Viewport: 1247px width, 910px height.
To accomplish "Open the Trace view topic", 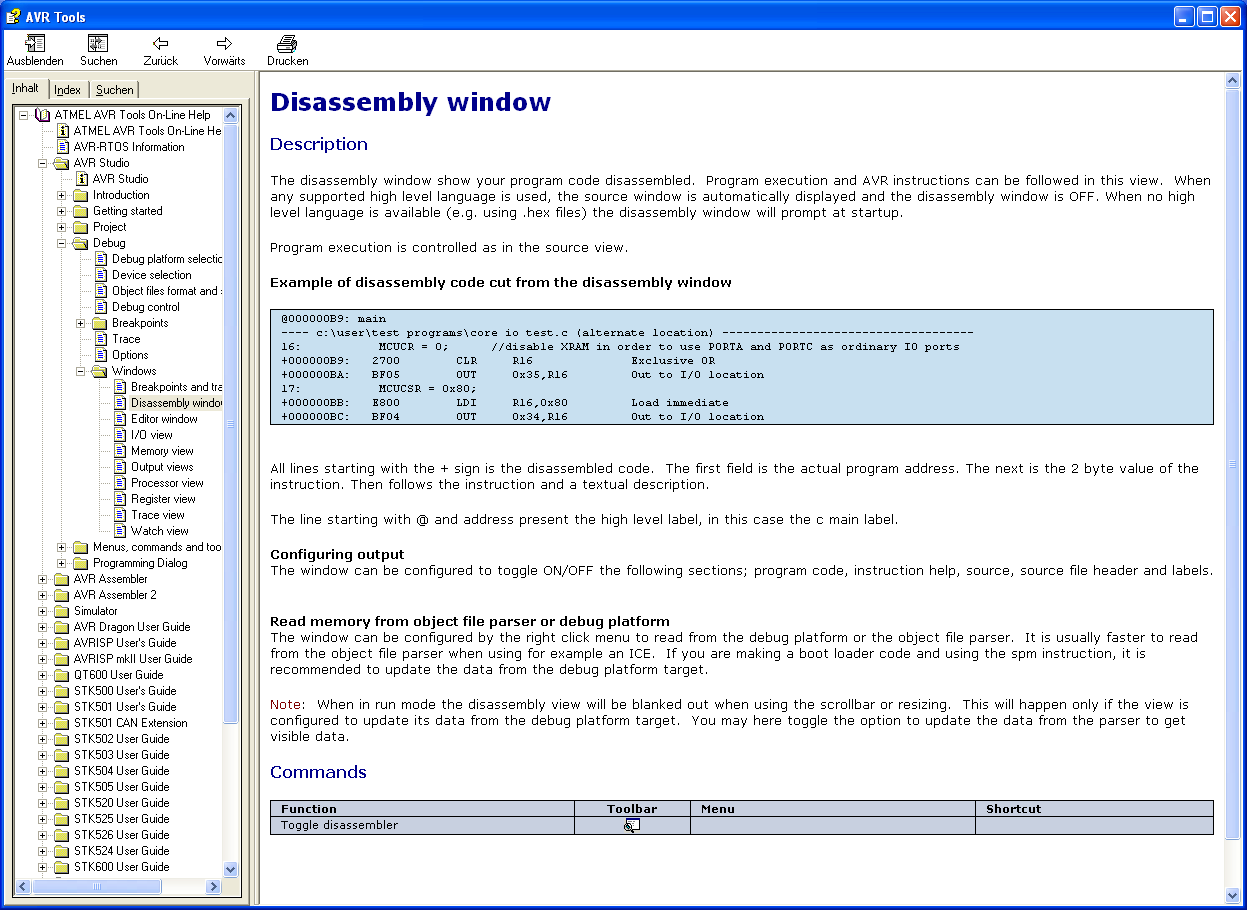I will tap(158, 515).
